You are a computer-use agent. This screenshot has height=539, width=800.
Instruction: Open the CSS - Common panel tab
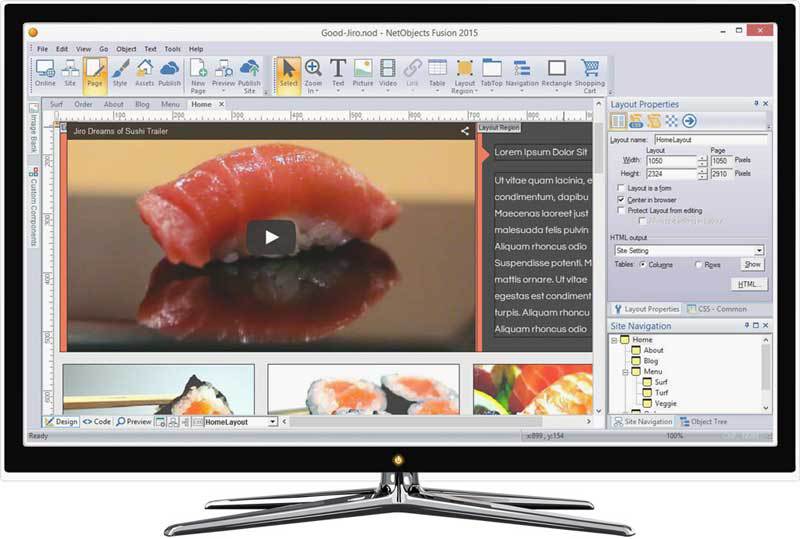tap(717, 309)
